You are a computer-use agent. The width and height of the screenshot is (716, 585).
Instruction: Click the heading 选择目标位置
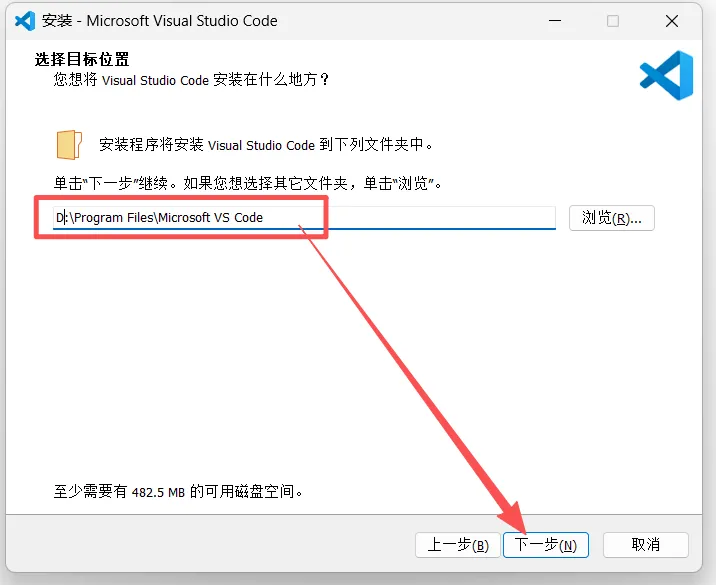coord(82,59)
